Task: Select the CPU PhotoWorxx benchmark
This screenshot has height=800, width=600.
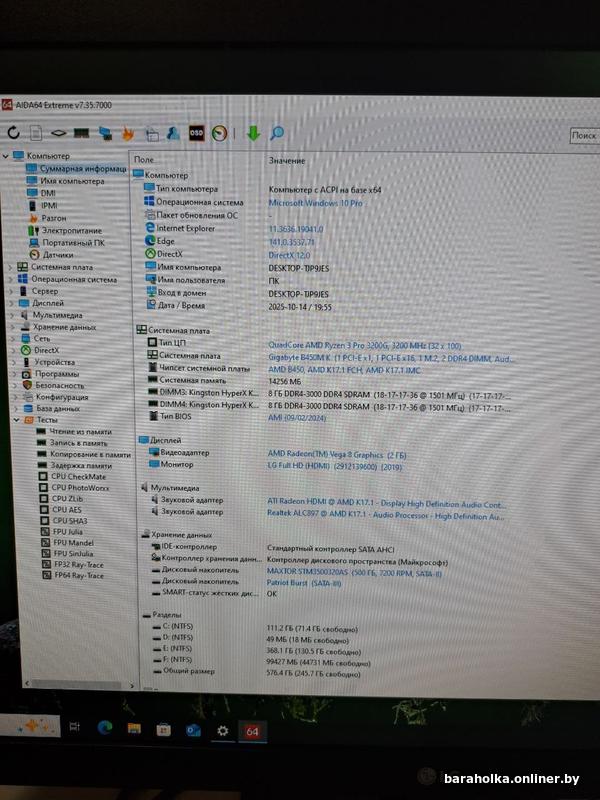Action: click(80, 488)
